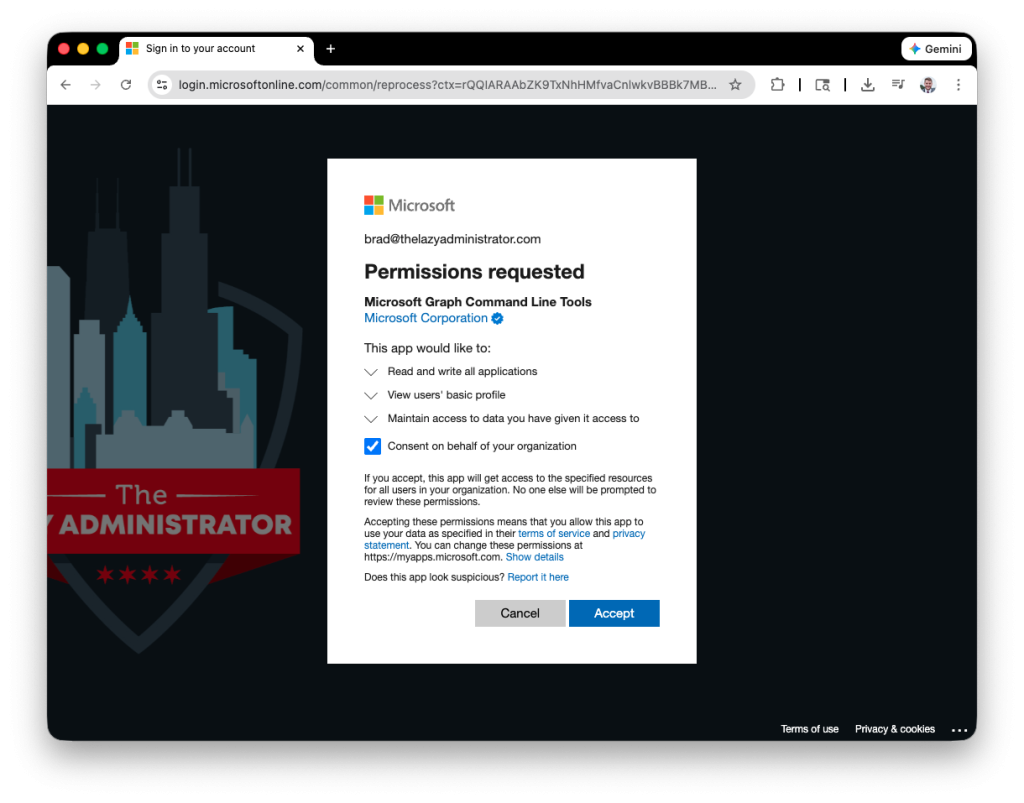Click the address bar URL field

[x=447, y=85]
